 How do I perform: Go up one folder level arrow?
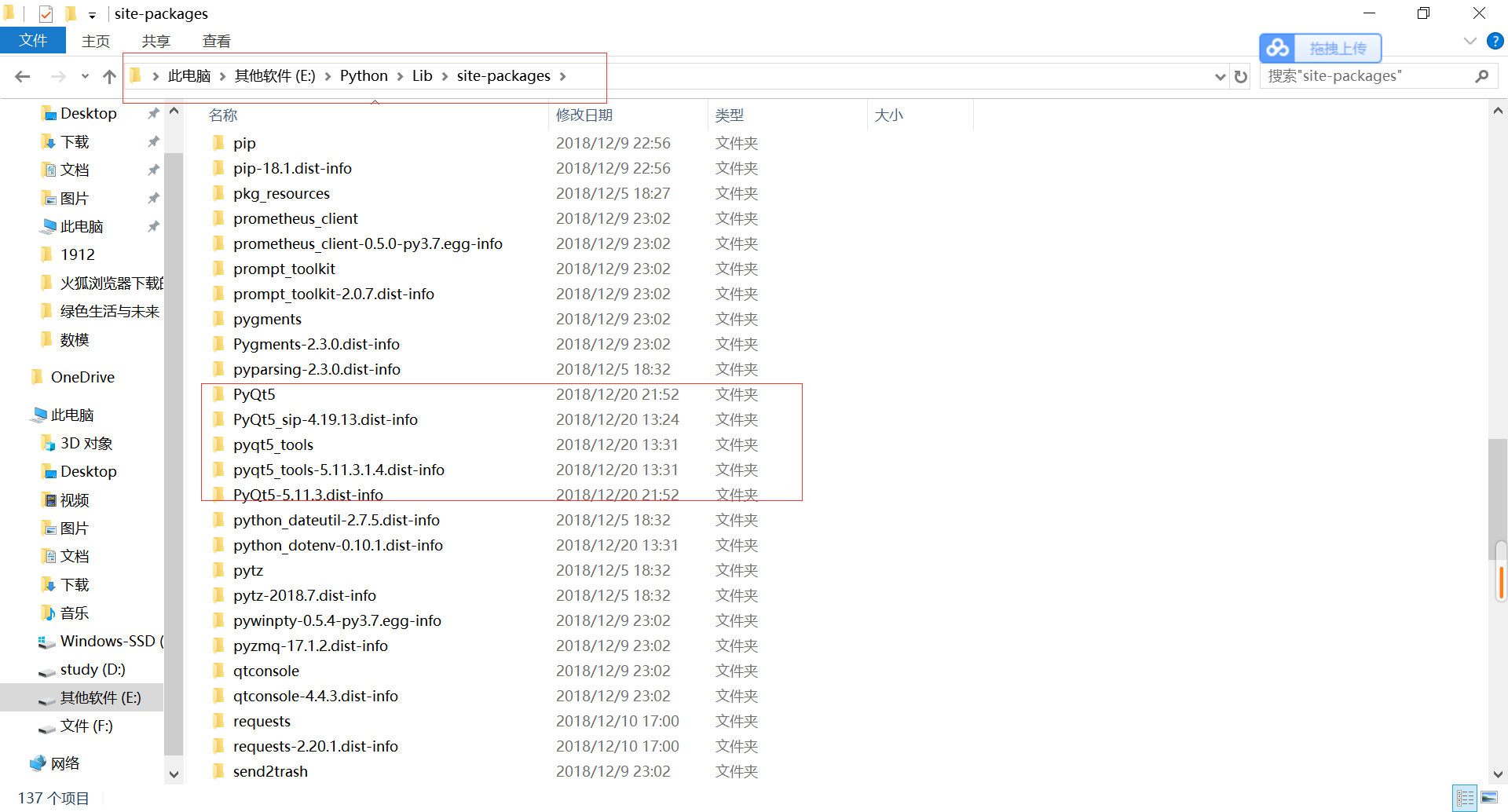pos(109,76)
